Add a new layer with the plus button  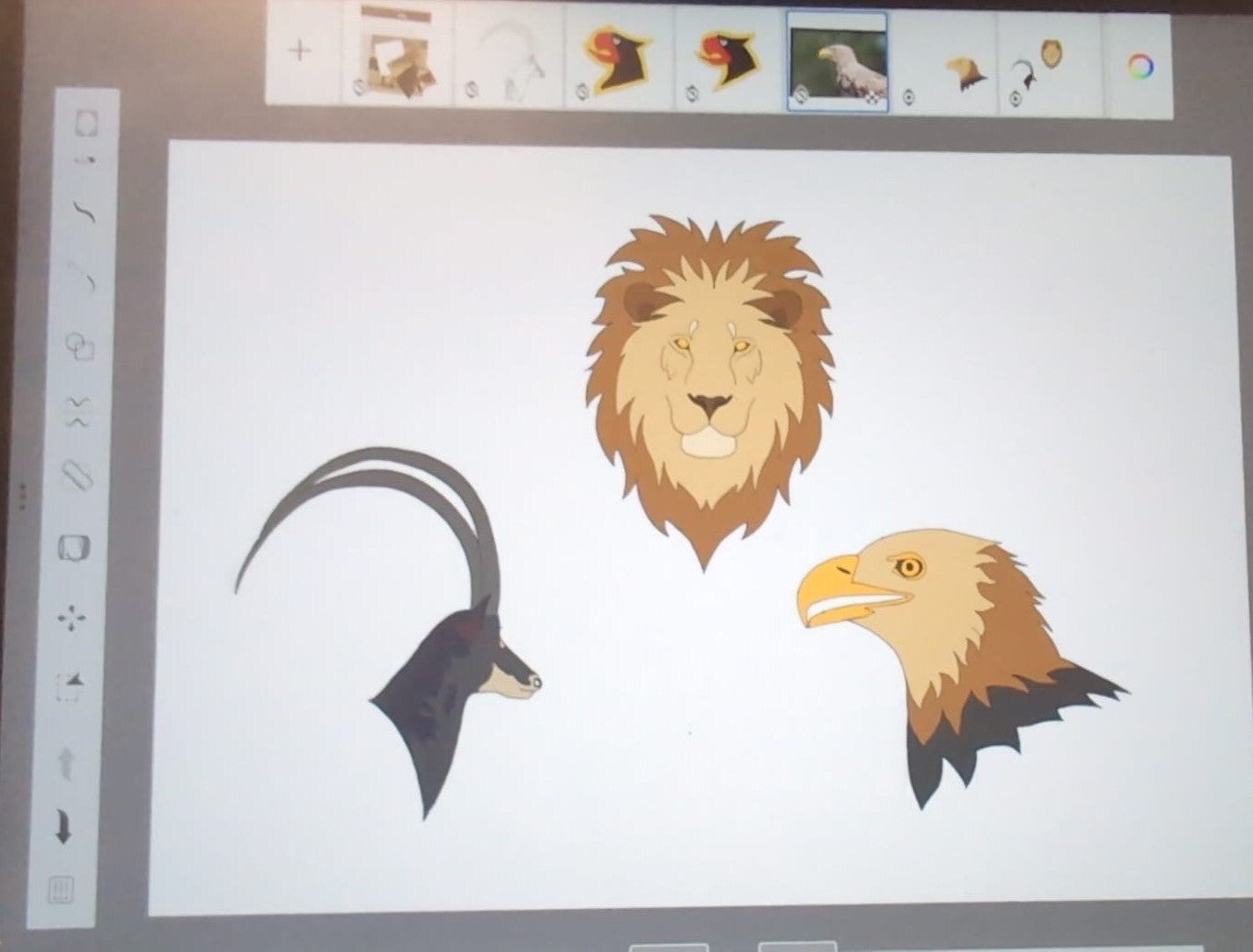pos(300,49)
